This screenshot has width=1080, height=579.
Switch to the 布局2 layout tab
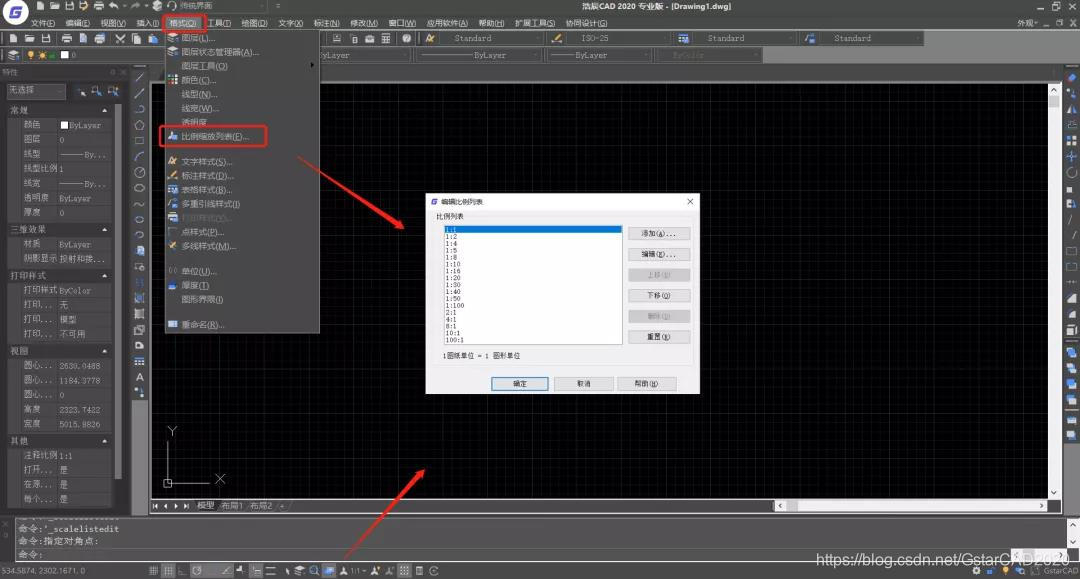click(x=260, y=506)
